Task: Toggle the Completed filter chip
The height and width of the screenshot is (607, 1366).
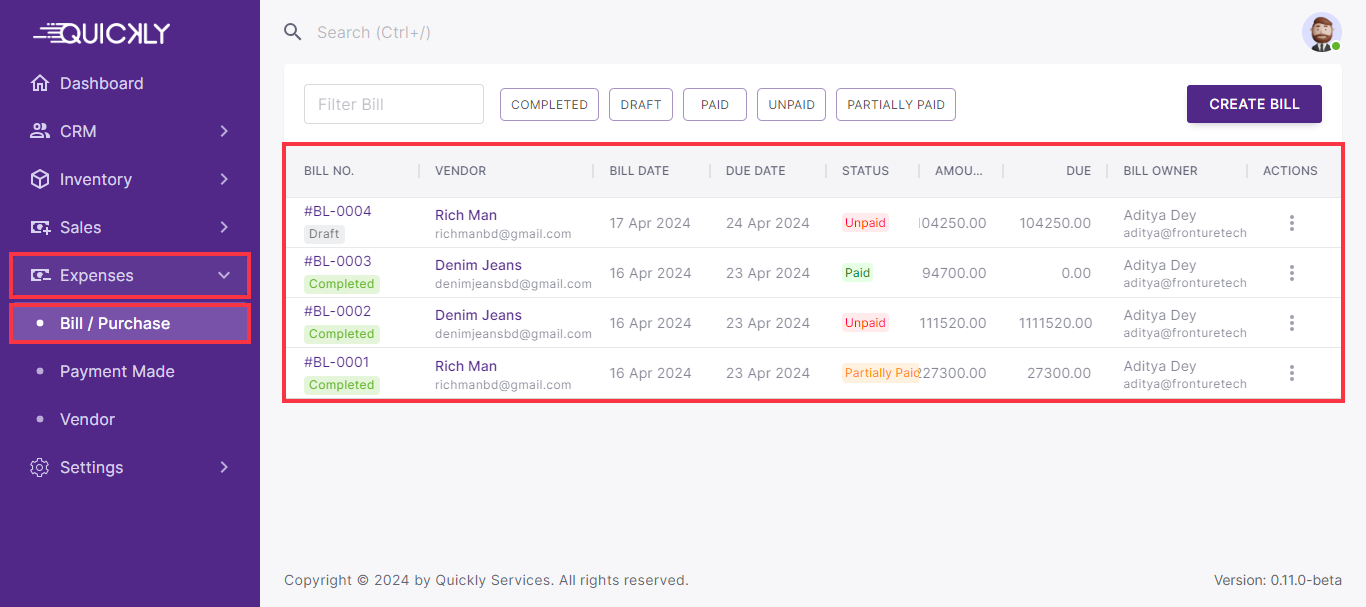Action: (549, 105)
